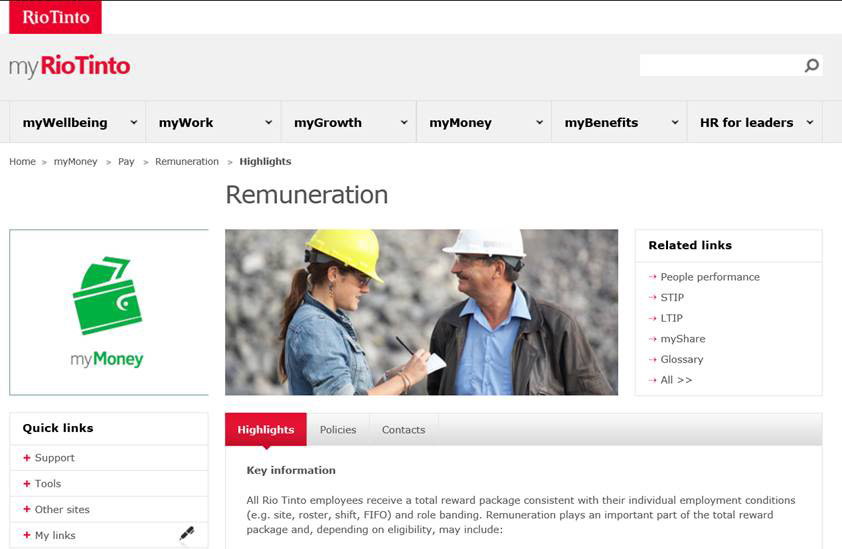Click the Remuneration page heading
Image resolution: width=842 pixels, height=549 pixels.
(x=307, y=194)
